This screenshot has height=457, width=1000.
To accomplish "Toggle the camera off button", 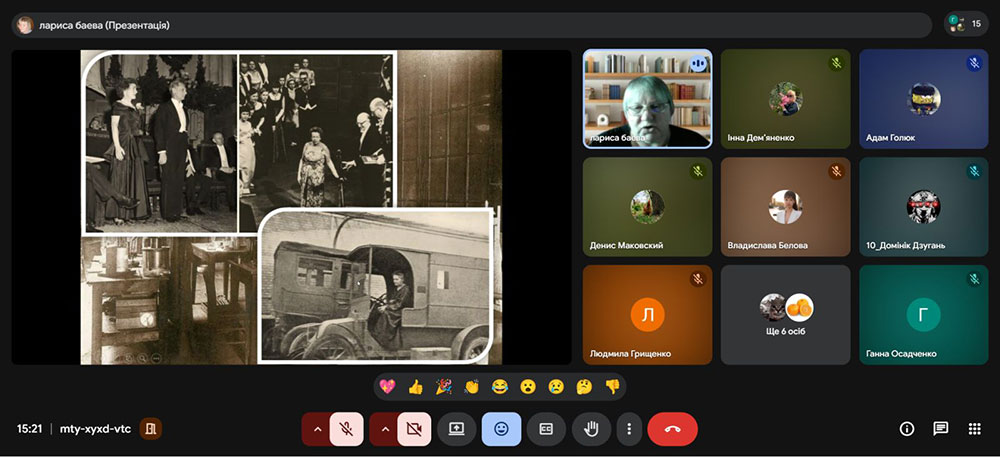I will [x=414, y=429].
